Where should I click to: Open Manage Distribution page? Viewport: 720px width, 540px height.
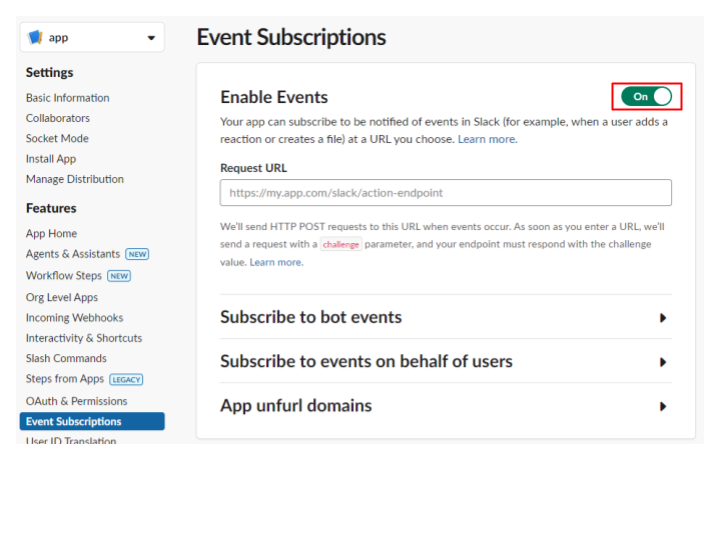pyautogui.click(x=75, y=179)
